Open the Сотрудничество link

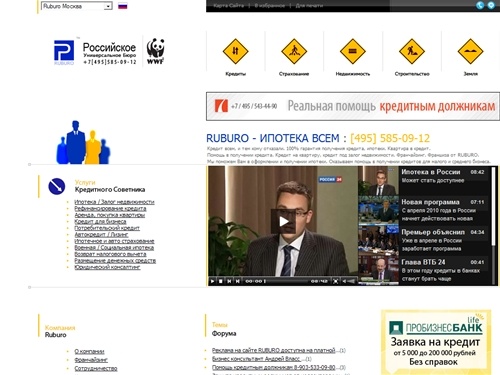96,368
